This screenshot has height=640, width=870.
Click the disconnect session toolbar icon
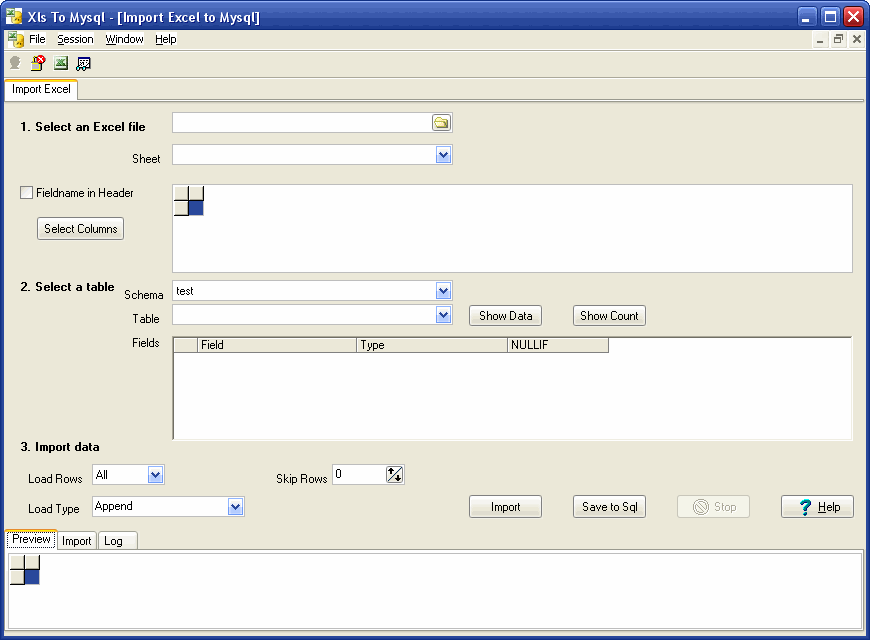(x=38, y=63)
